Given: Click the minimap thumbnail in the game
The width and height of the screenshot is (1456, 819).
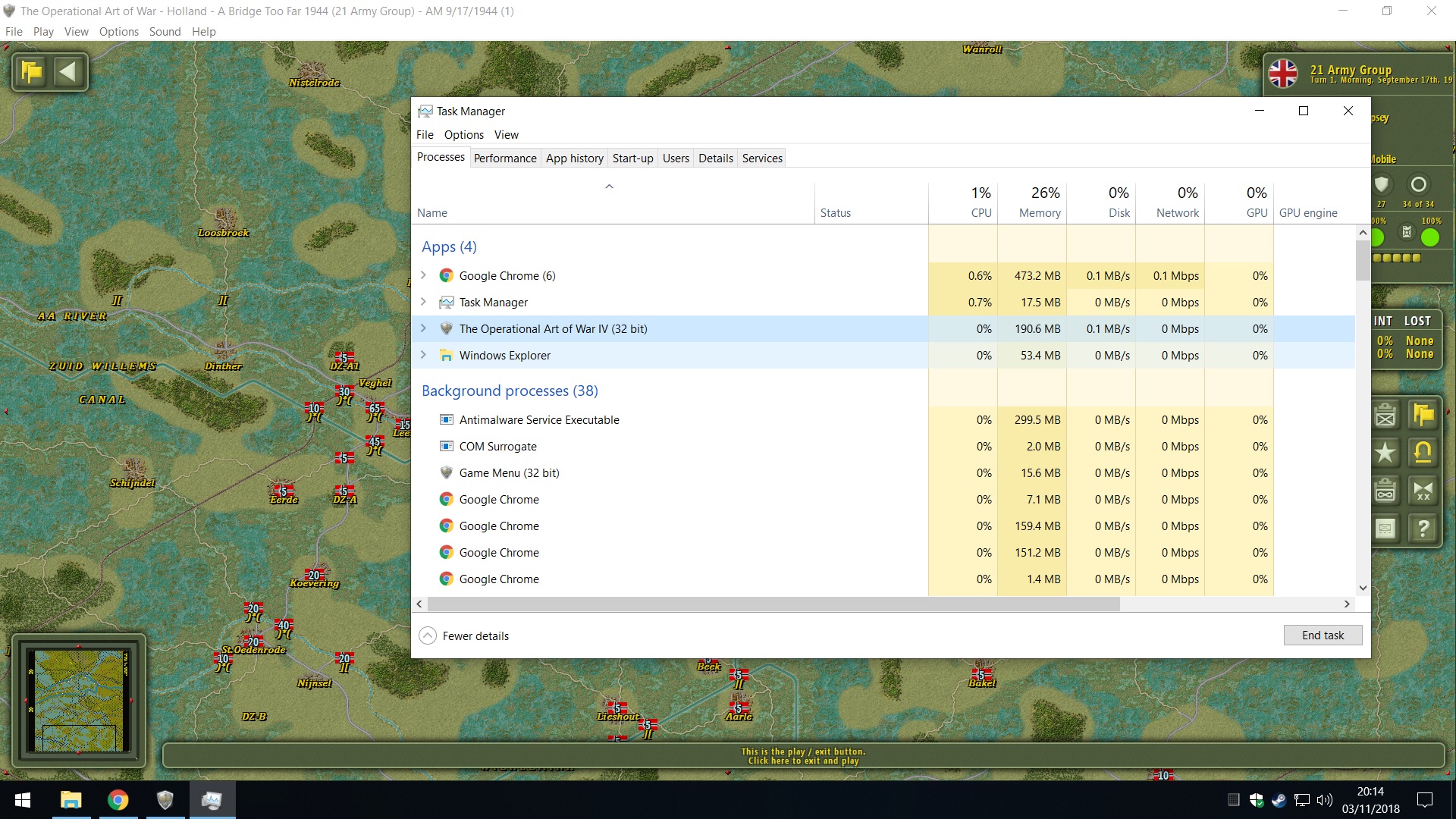Looking at the screenshot, I should pos(79,701).
